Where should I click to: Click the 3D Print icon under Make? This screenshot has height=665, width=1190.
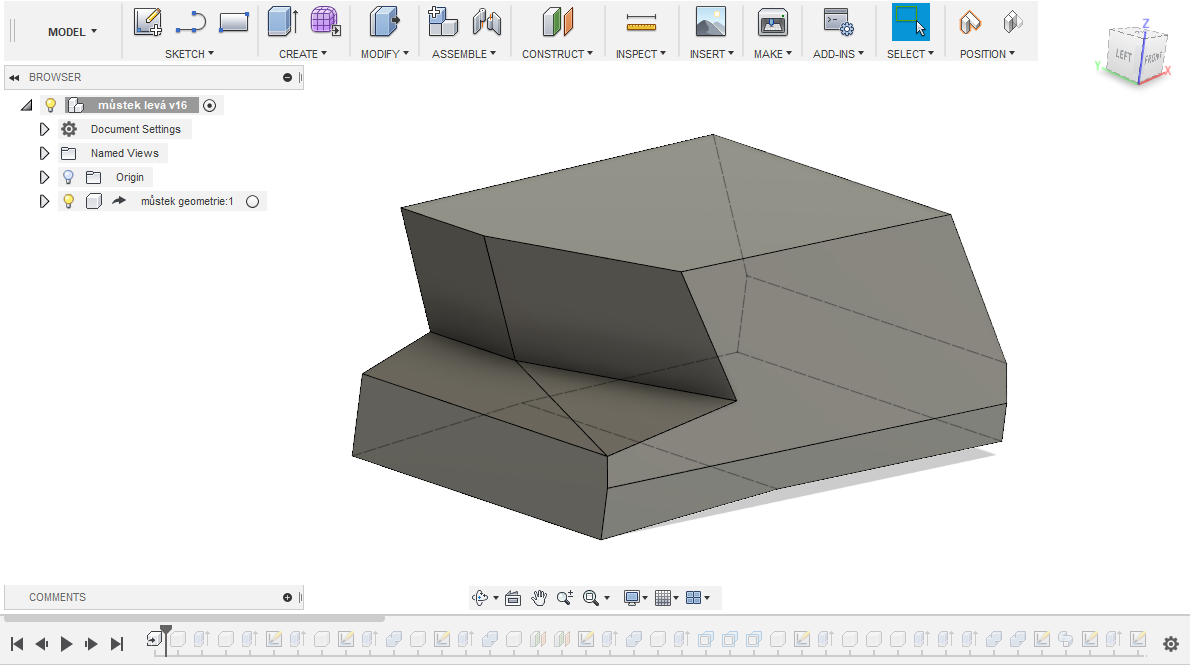tap(772, 21)
